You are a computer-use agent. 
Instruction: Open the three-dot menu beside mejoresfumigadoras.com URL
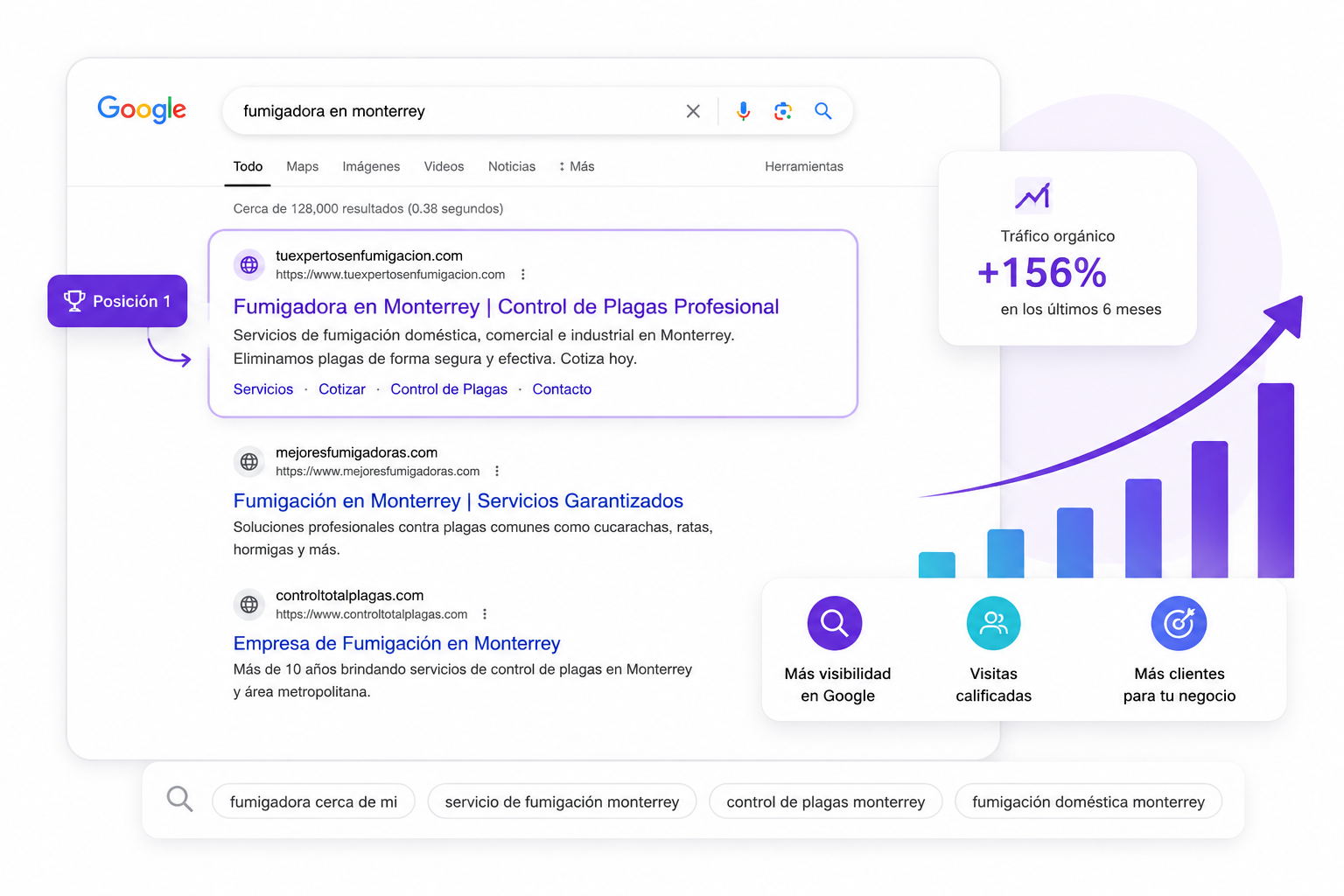click(497, 471)
